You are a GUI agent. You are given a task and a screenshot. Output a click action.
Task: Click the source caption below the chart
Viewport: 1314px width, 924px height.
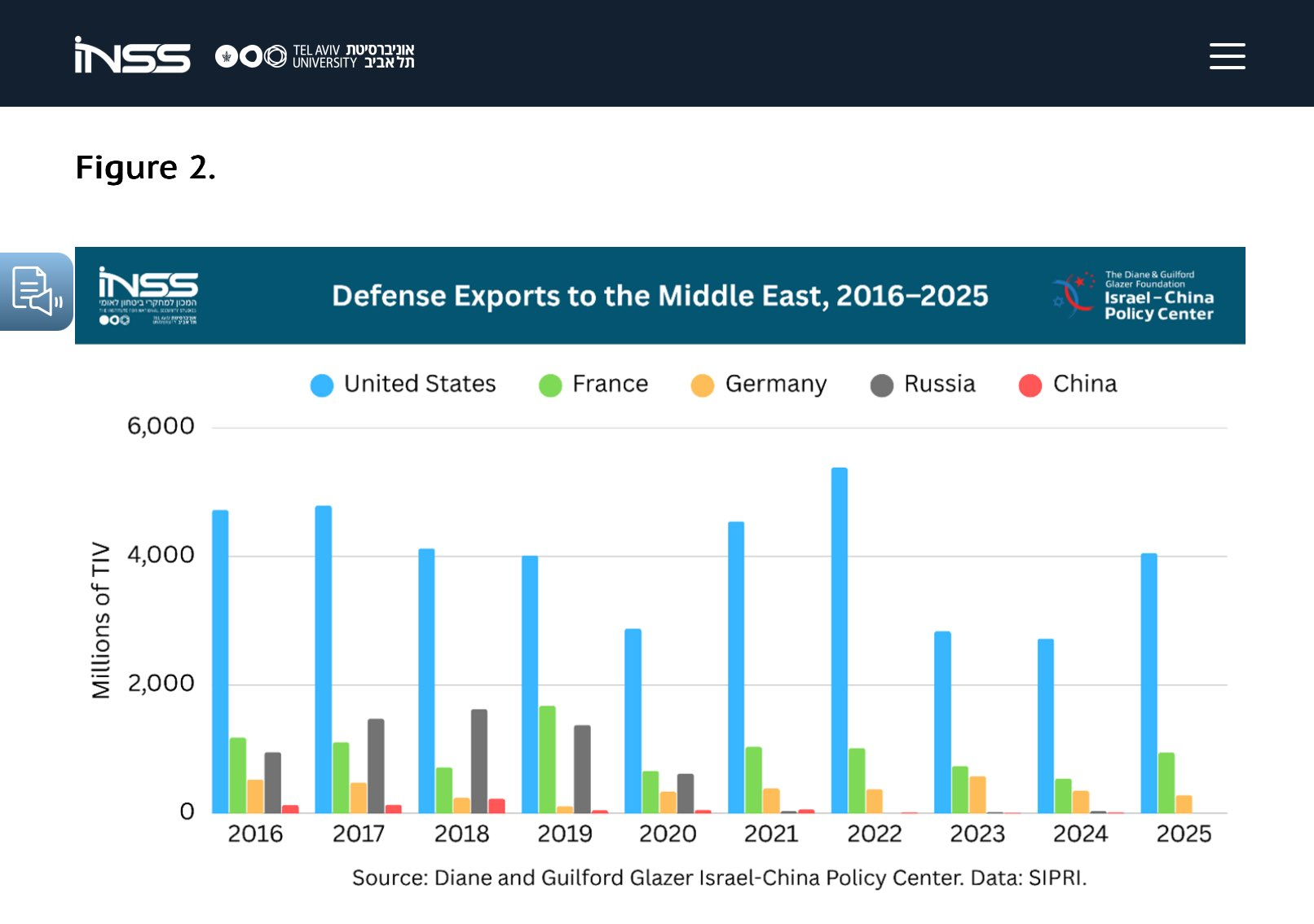719,878
